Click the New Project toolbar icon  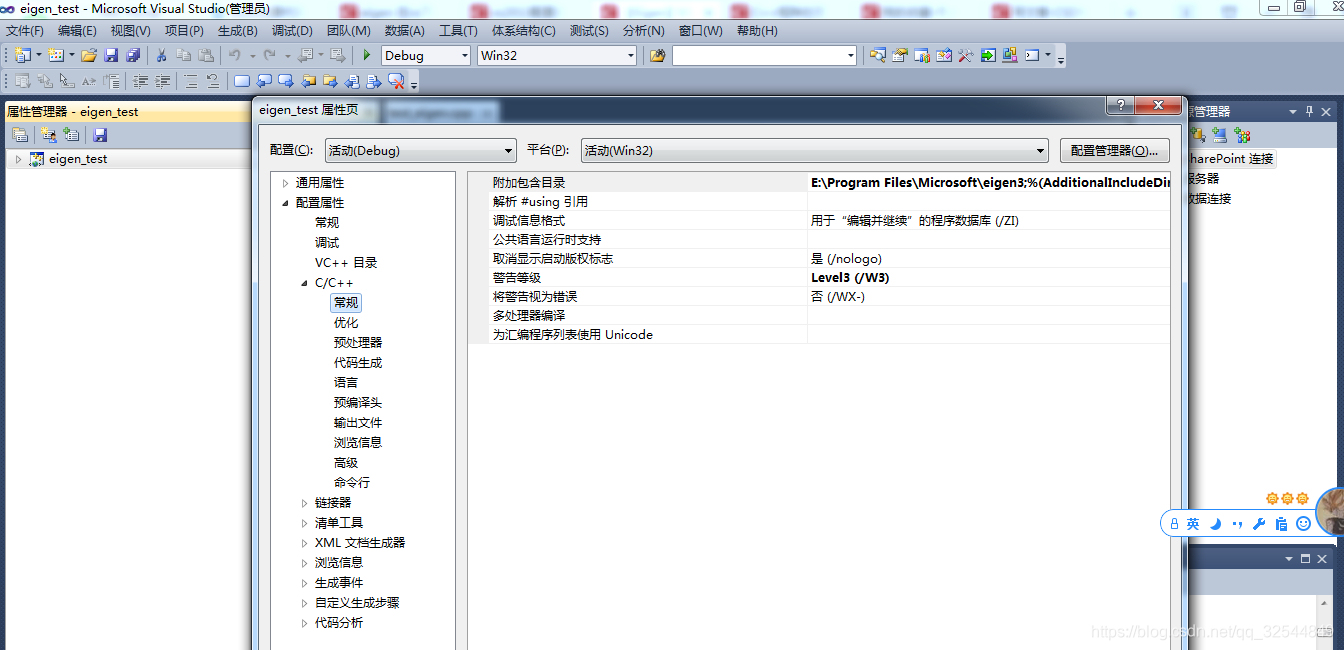click(23, 55)
